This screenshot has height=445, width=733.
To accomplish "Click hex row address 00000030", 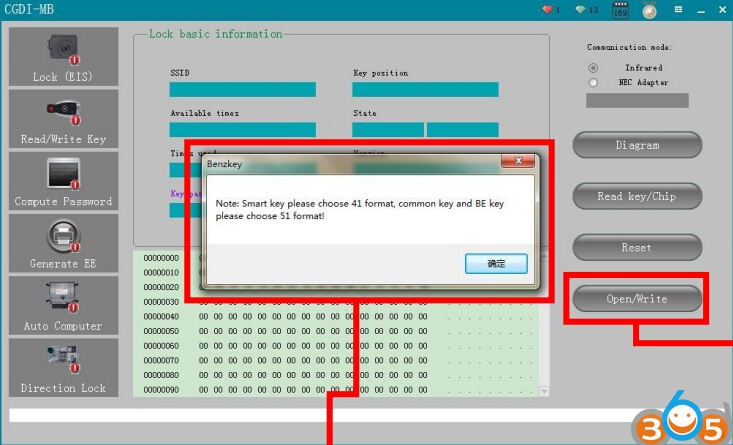I will (161, 302).
